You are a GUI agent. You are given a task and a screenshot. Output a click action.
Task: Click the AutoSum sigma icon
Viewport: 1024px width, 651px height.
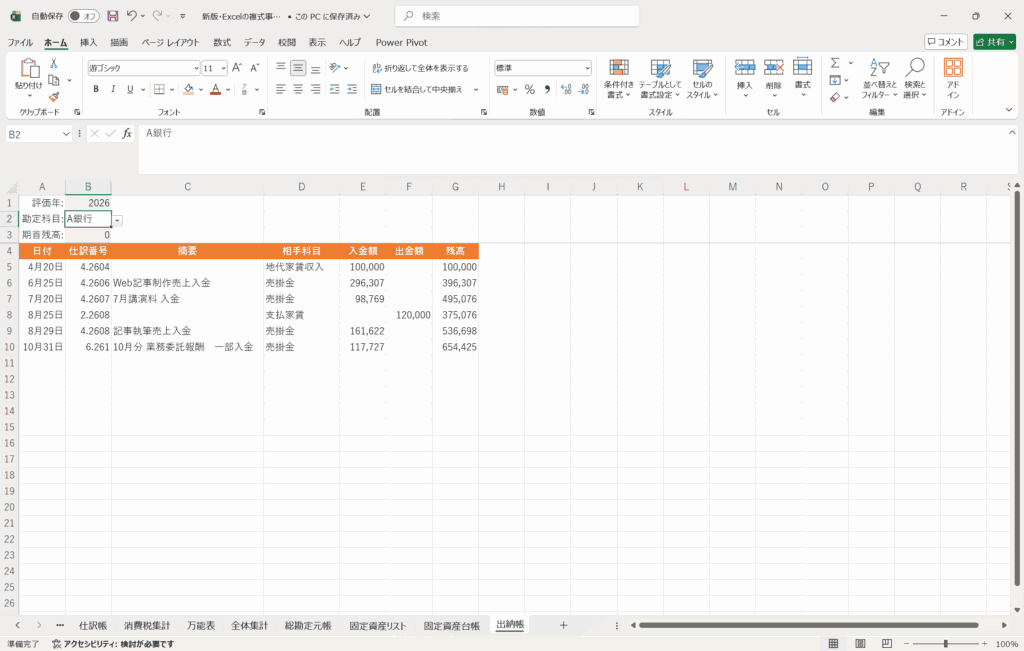tap(835, 64)
